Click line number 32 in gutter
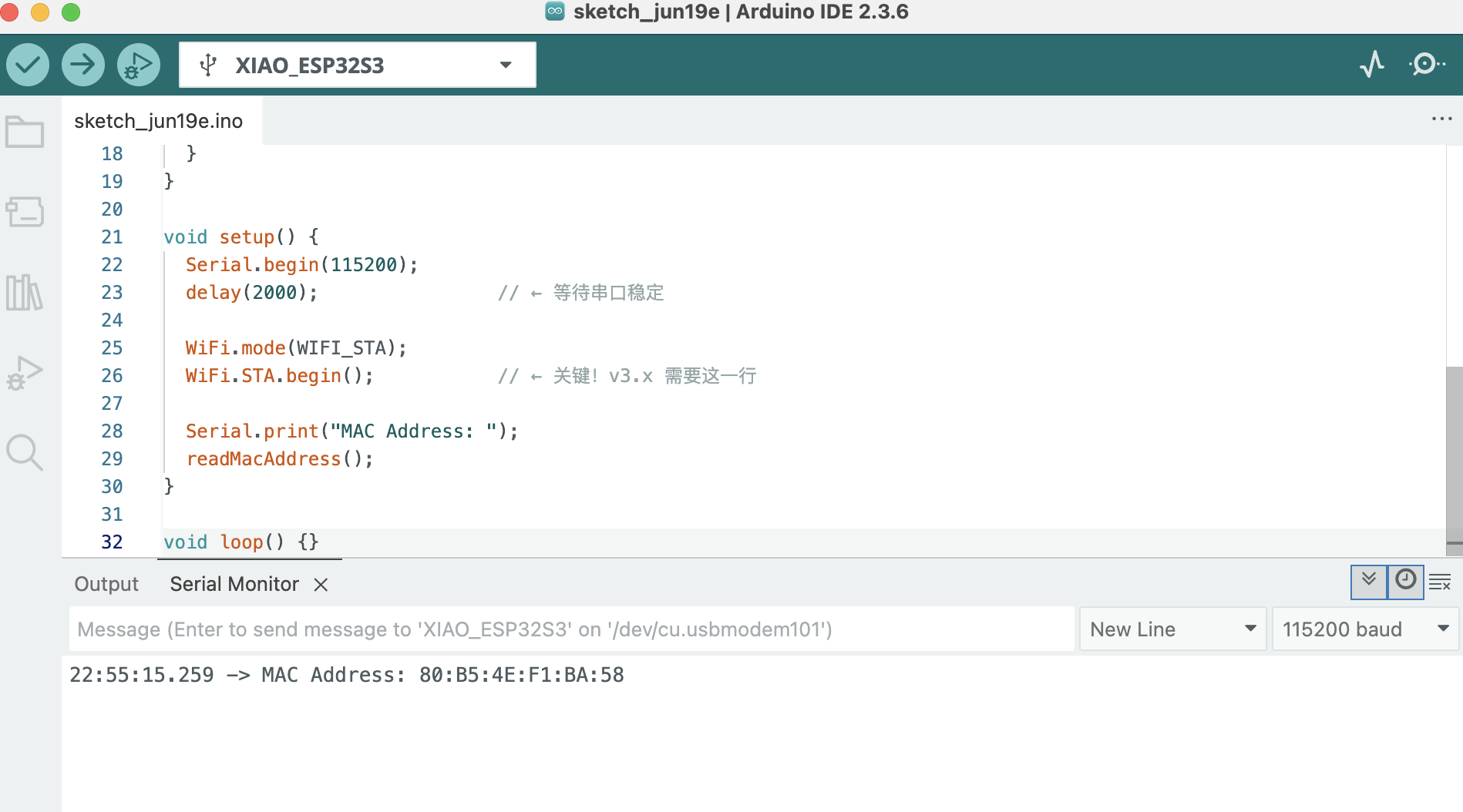Viewport: 1463px width, 812px height. 112,542
